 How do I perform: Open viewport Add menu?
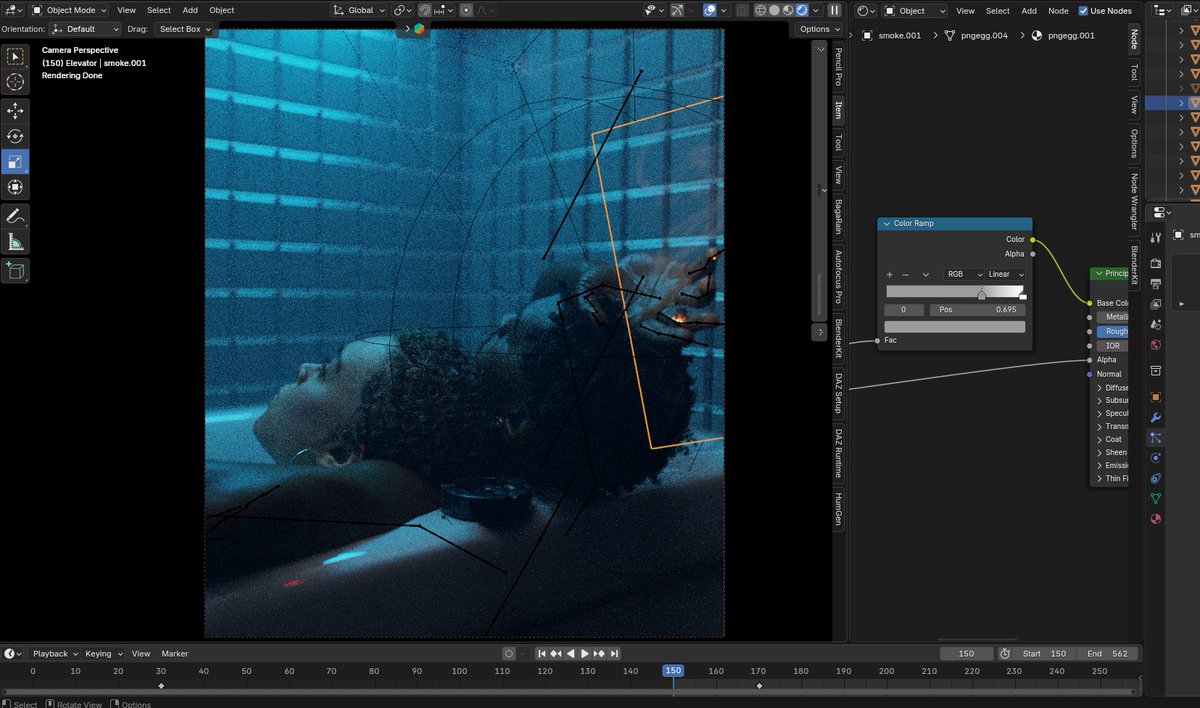click(x=190, y=10)
